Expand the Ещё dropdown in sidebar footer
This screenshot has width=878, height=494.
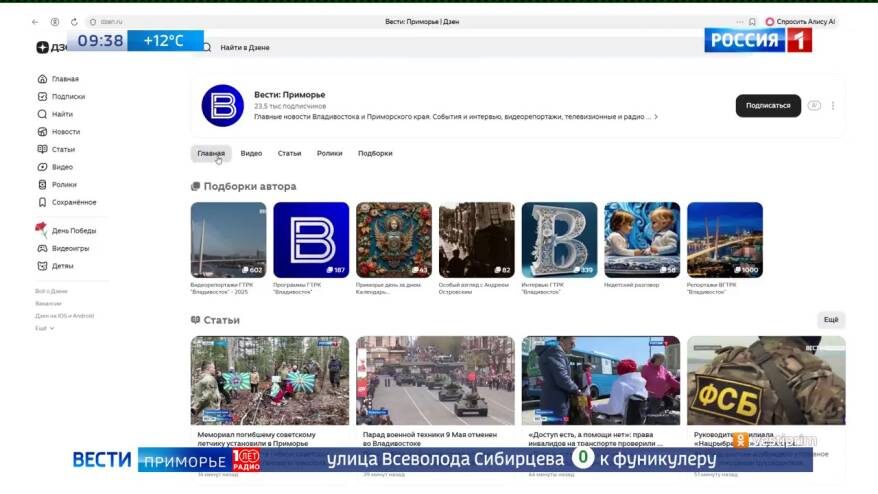pyautogui.click(x=45, y=328)
